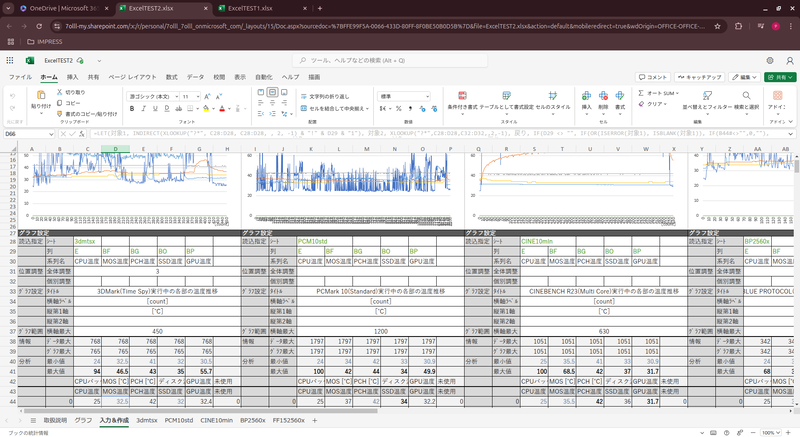Reload the browser page
Image resolution: width=800 pixels, height=437 pixels.
[39, 26]
